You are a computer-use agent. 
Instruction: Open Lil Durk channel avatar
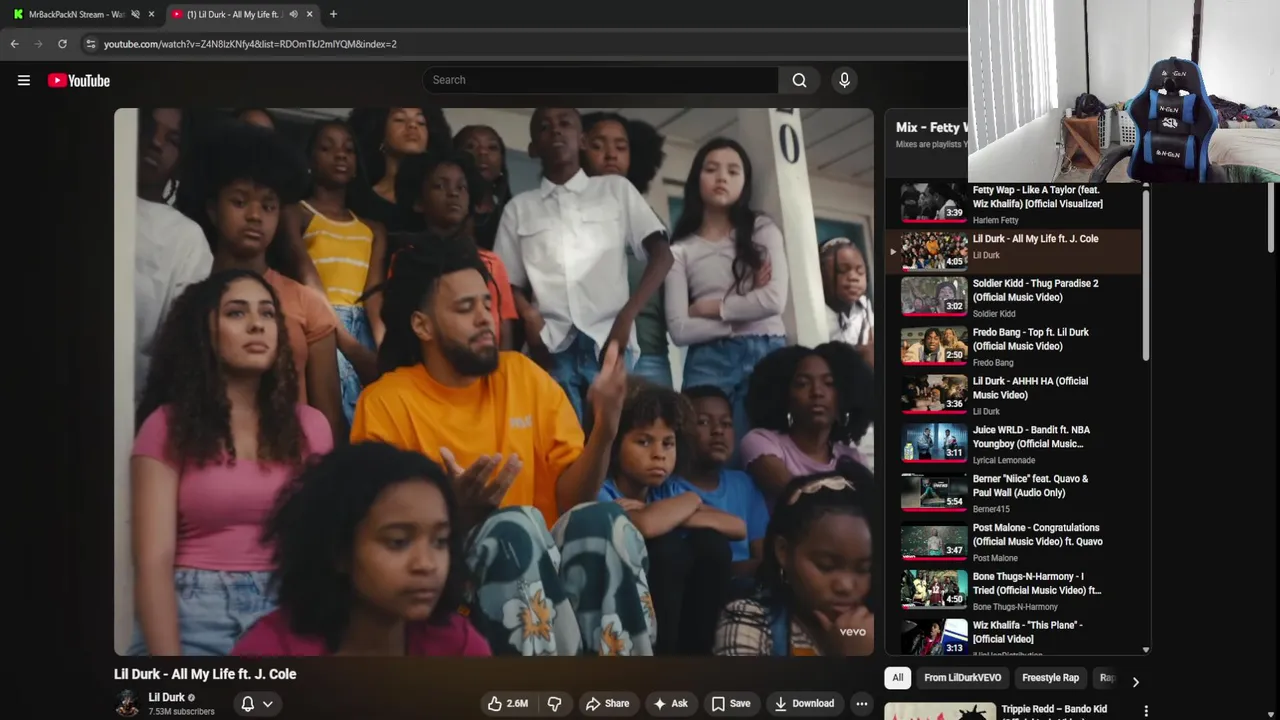tap(127, 703)
